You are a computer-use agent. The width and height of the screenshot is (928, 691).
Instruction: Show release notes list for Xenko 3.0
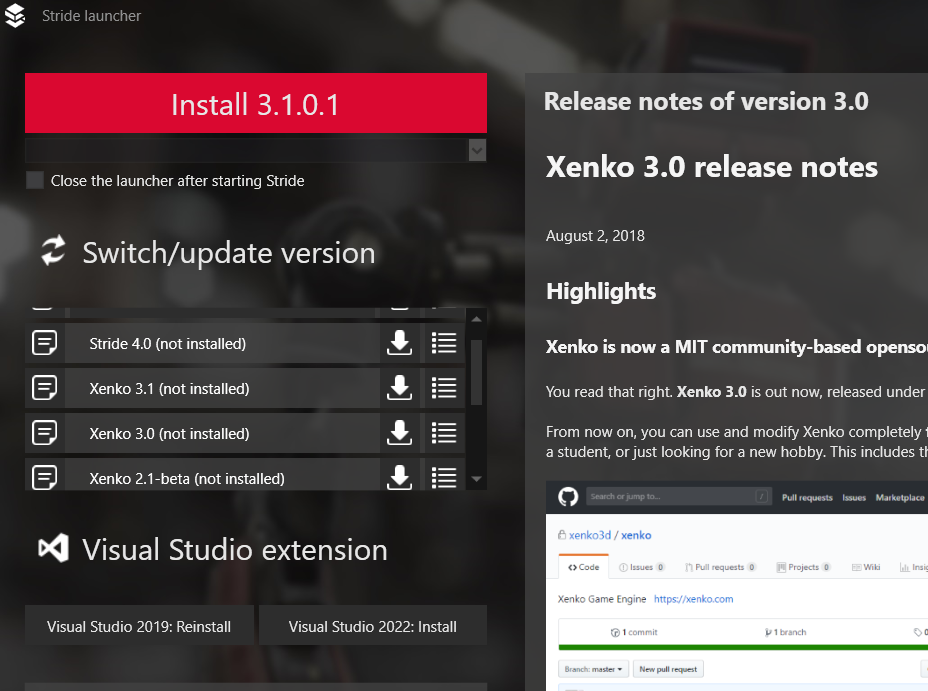[x=444, y=433]
